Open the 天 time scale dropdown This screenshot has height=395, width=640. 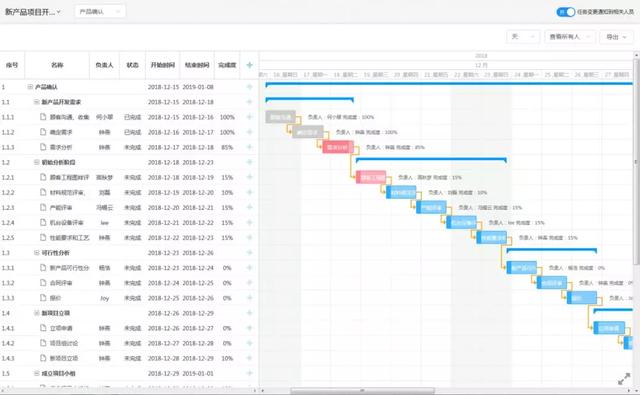(x=523, y=37)
